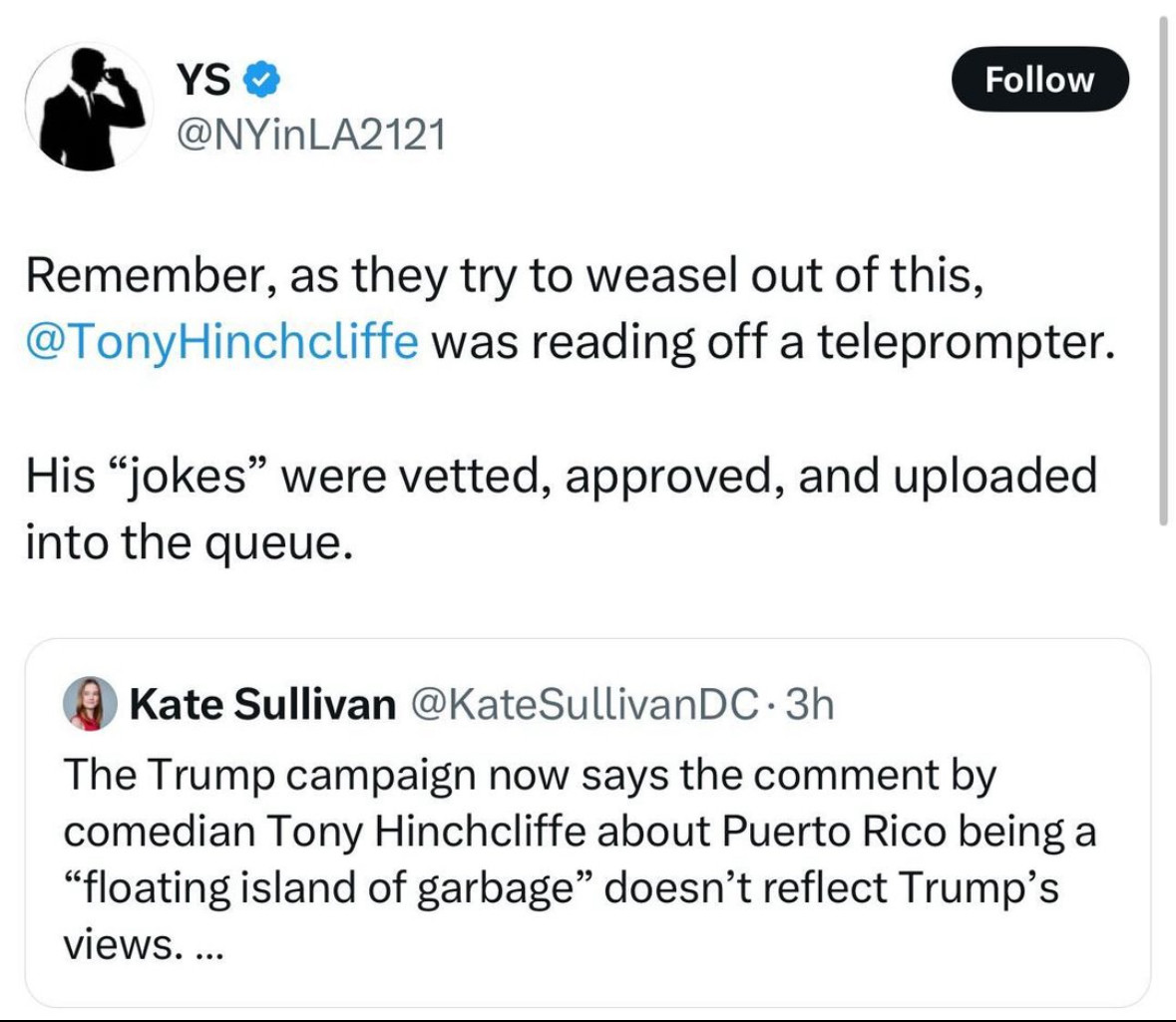Click the 3h timestamp on quoted tweet

[x=810, y=705]
